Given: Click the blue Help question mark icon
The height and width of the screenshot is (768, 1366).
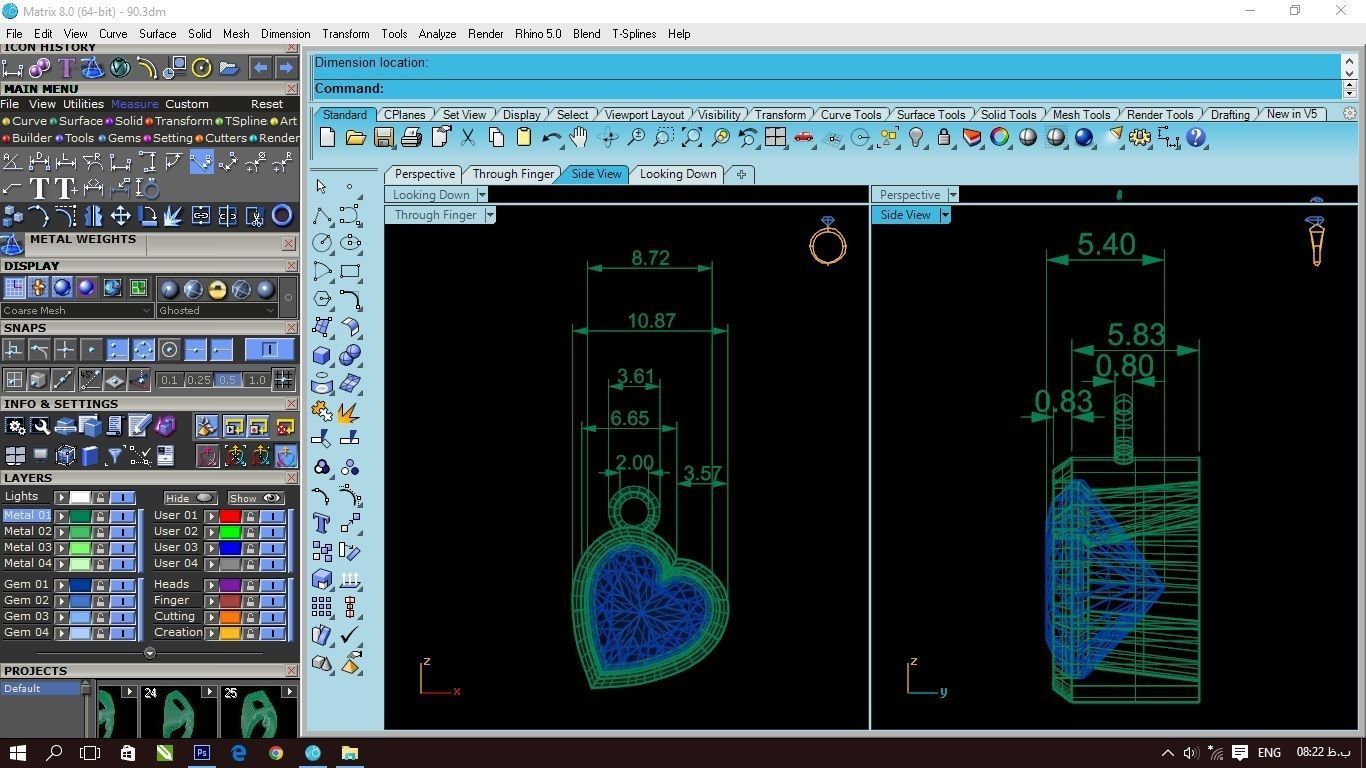Looking at the screenshot, I should (x=1196, y=138).
